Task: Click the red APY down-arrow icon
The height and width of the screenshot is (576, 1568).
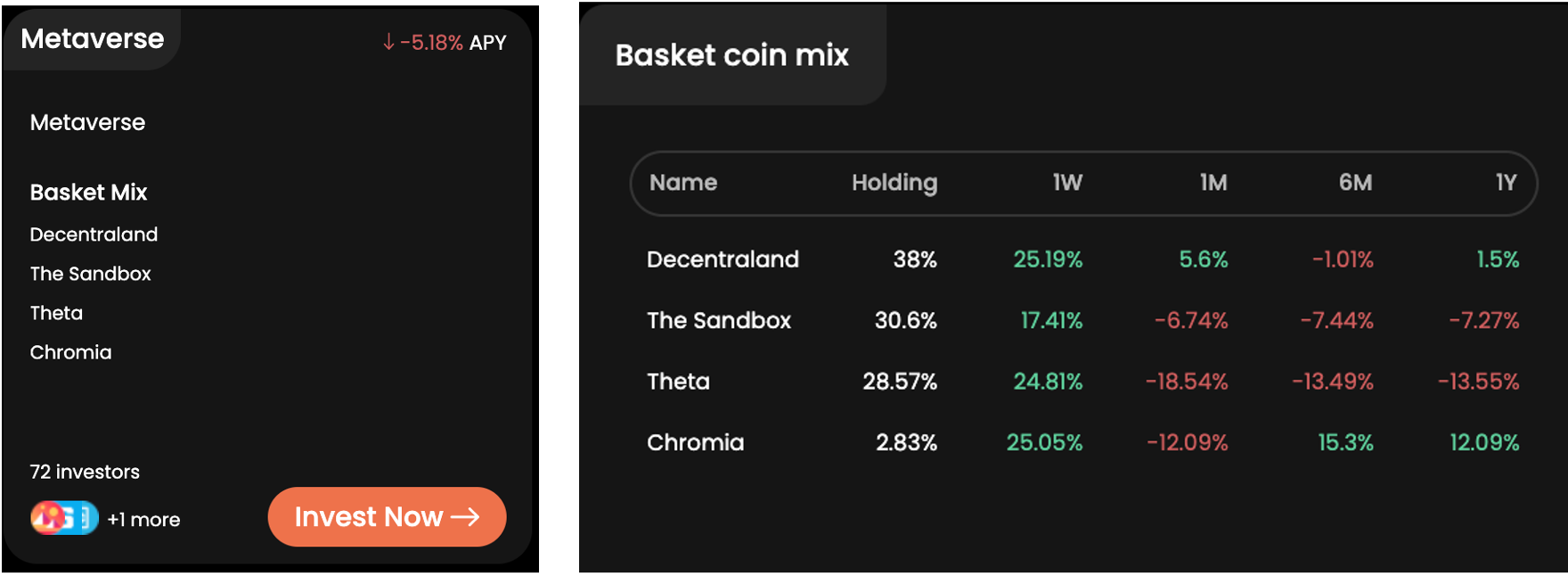Action: pos(388,42)
